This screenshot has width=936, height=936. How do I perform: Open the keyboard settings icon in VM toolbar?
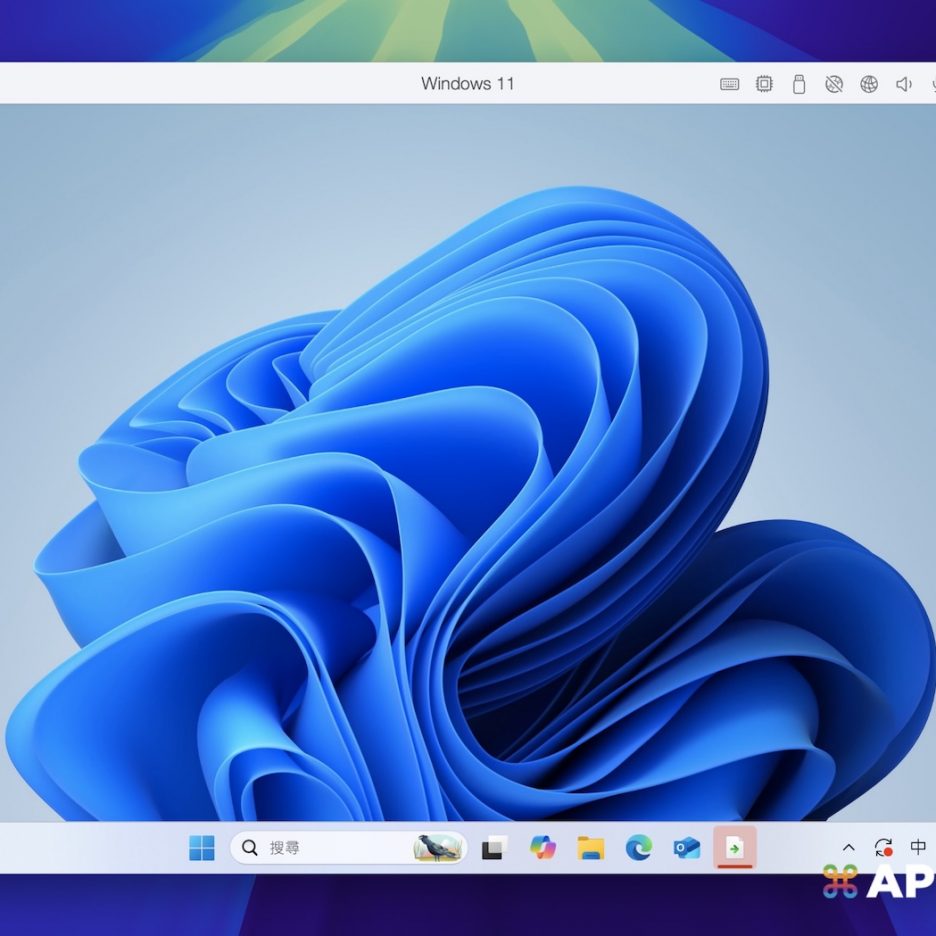click(x=730, y=84)
